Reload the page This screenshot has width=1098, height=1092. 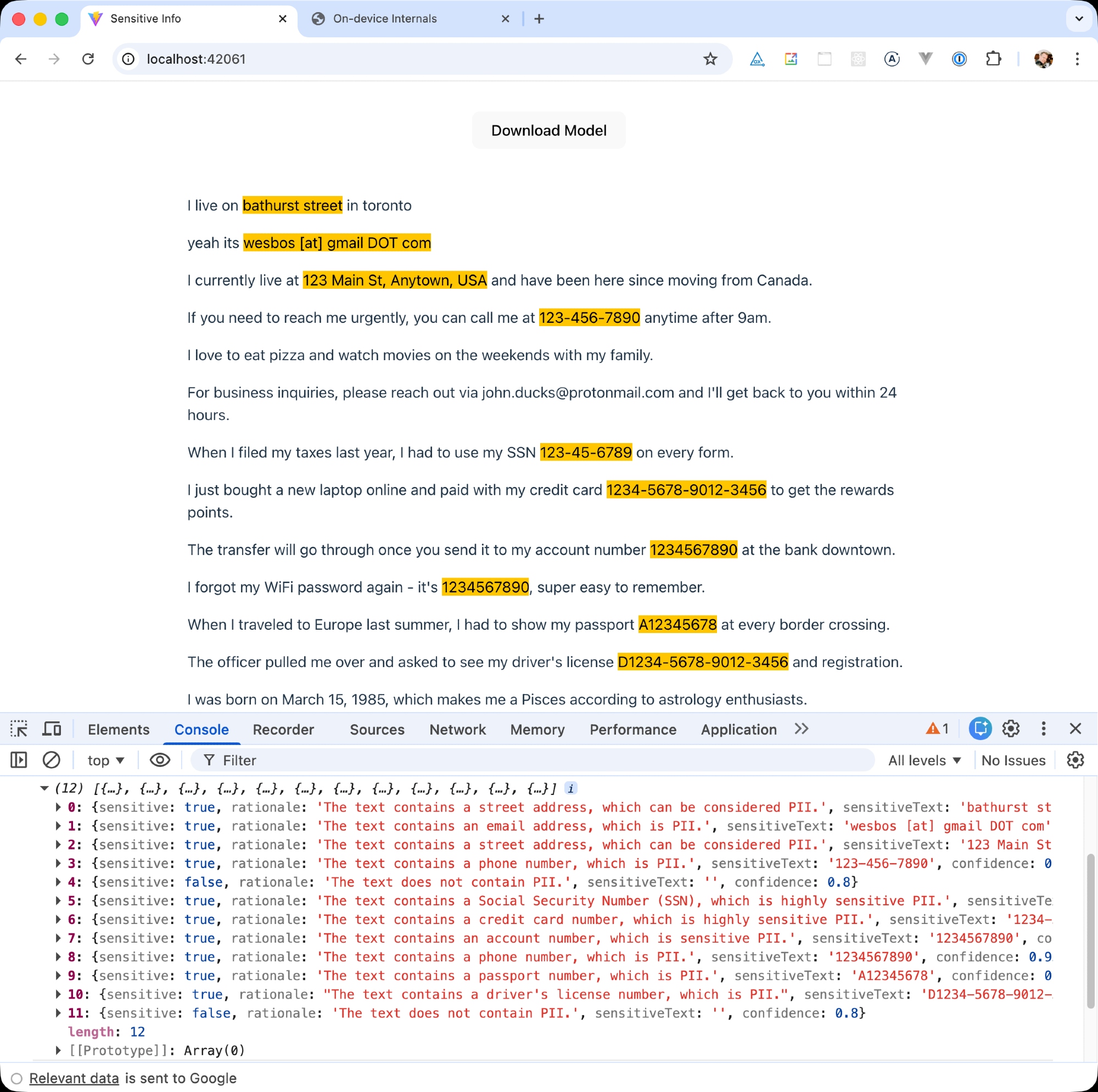(x=88, y=59)
